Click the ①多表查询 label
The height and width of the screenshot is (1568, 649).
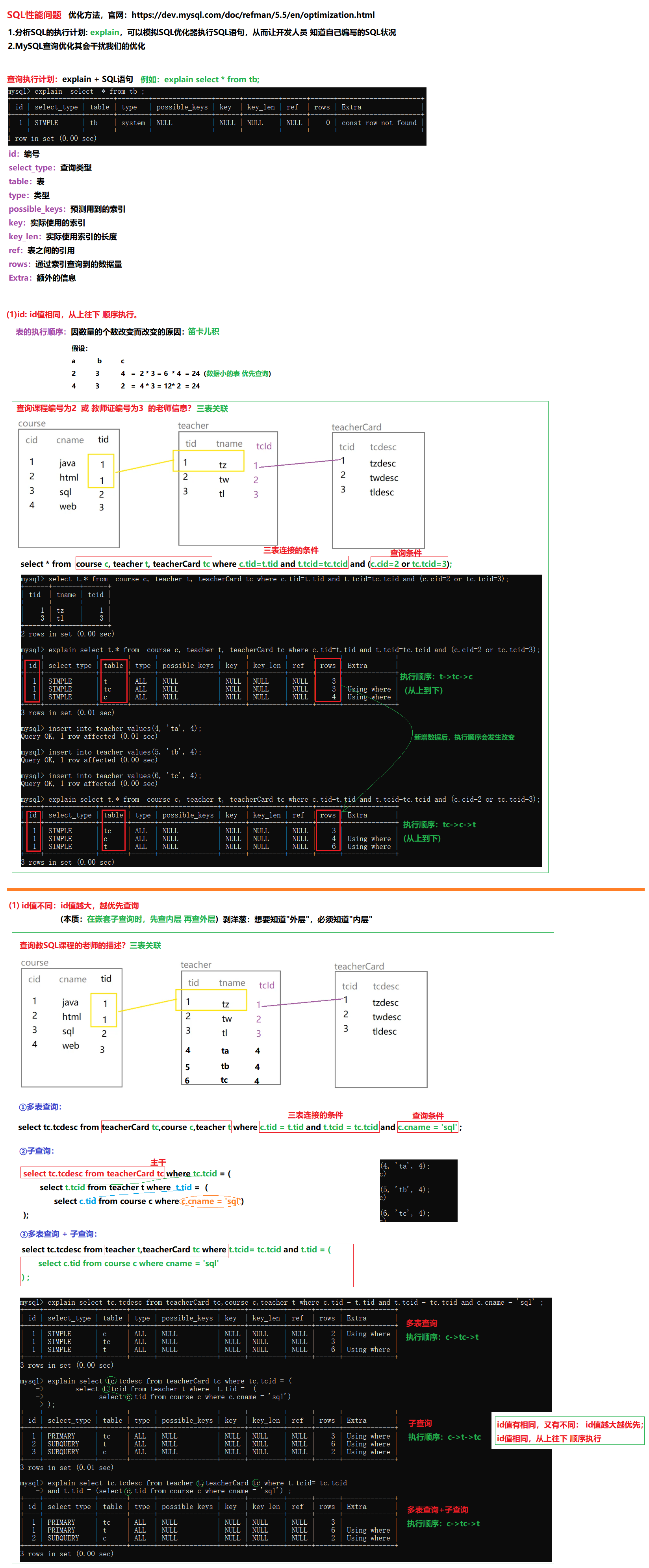[x=40, y=1107]
